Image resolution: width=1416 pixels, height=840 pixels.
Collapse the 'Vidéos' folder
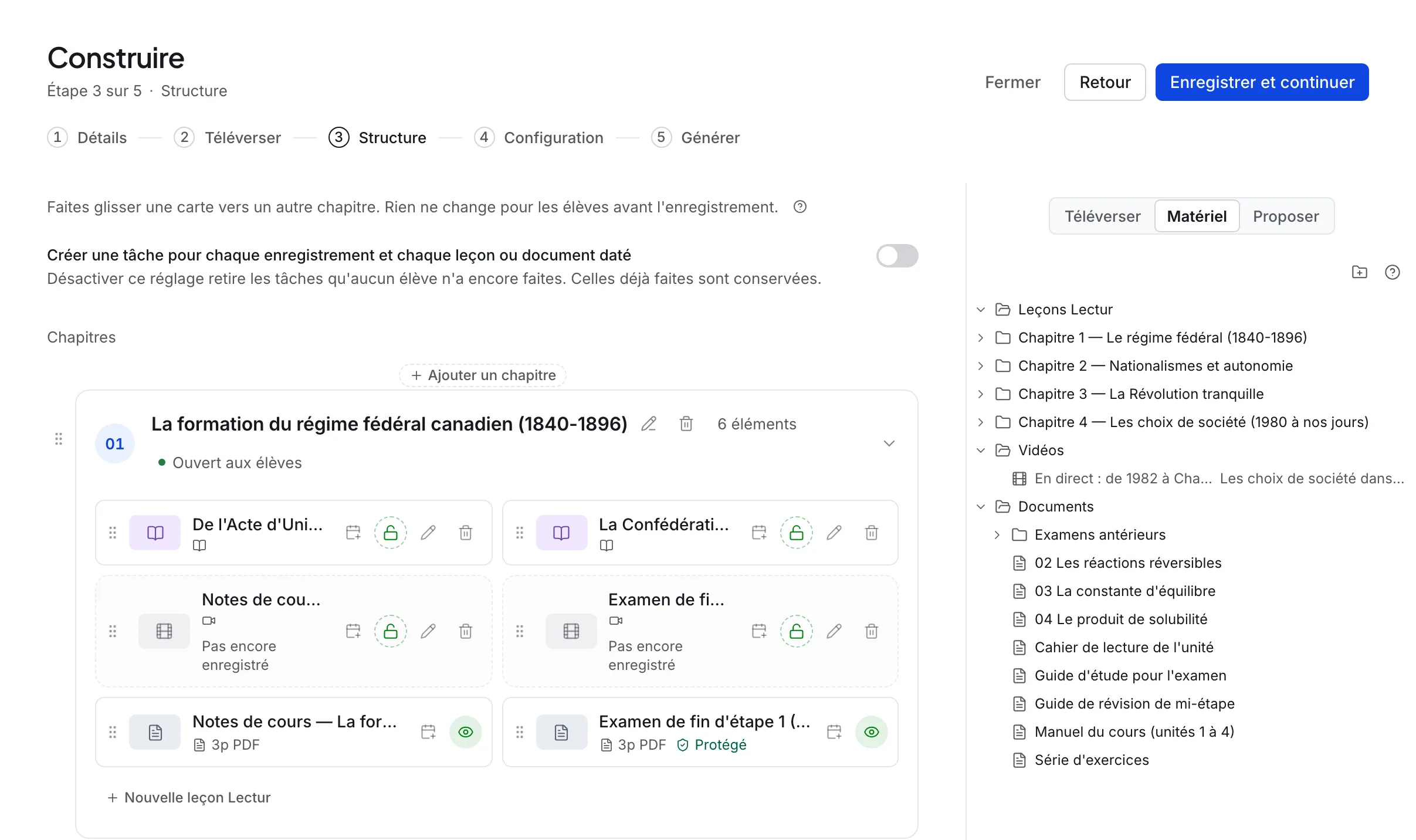981,451
